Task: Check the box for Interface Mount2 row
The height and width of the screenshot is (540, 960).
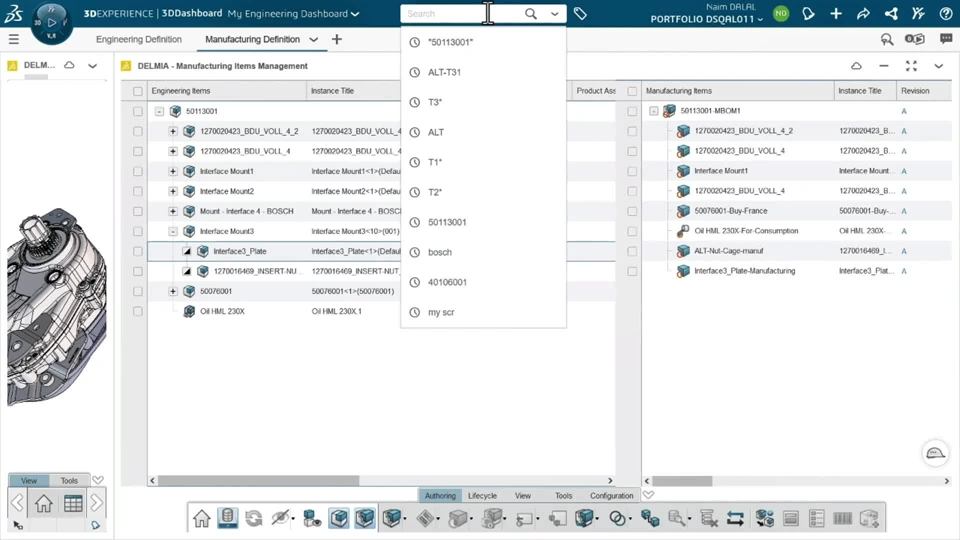Action: pos(138,191)
